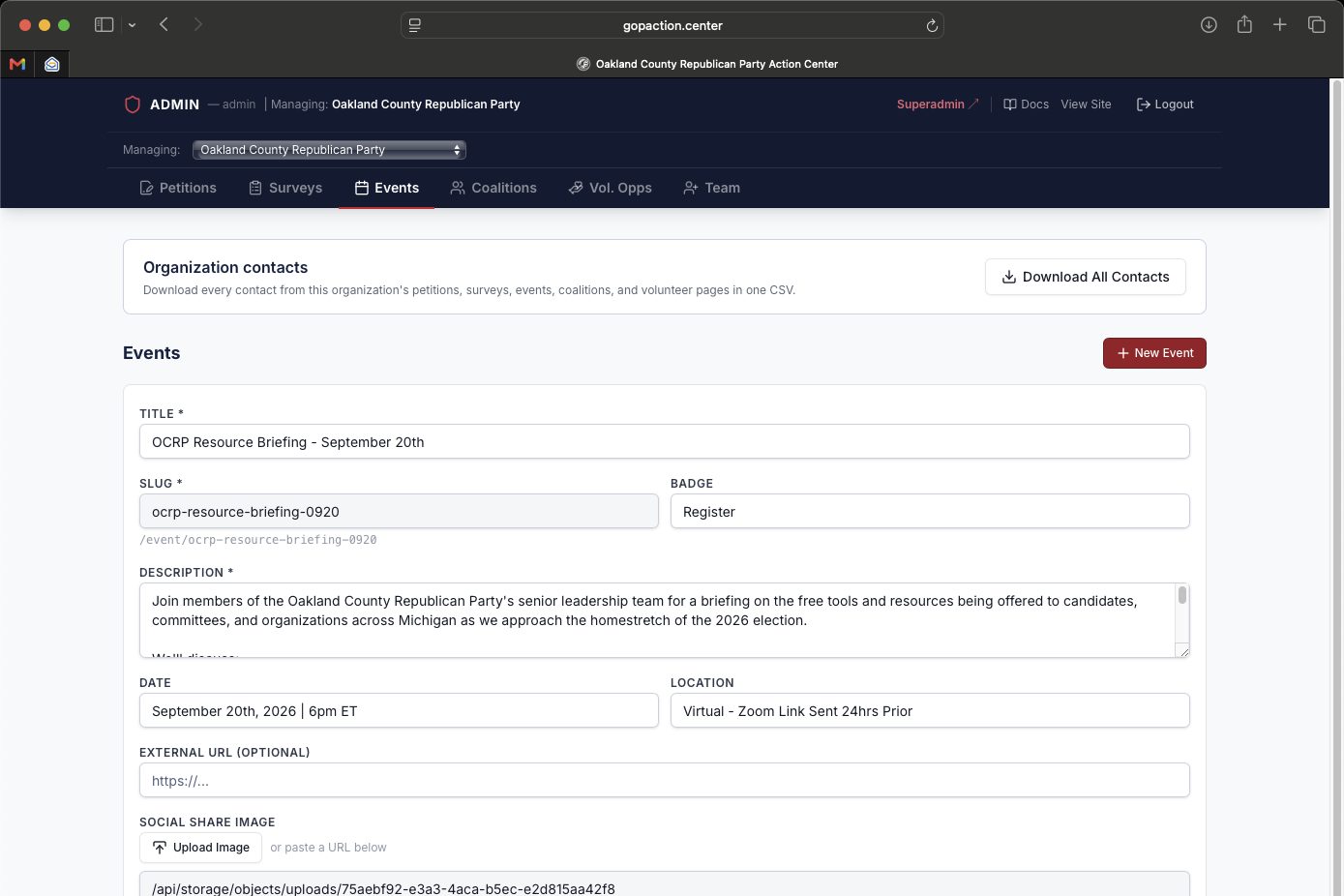
Task: Create a New Event
Action: click(1154, 353)
